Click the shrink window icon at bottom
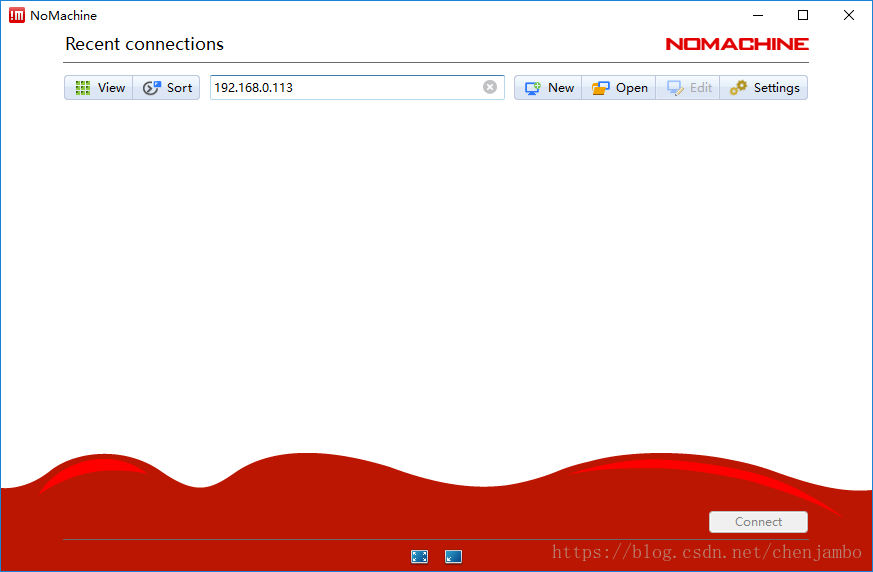 point(453,556)
